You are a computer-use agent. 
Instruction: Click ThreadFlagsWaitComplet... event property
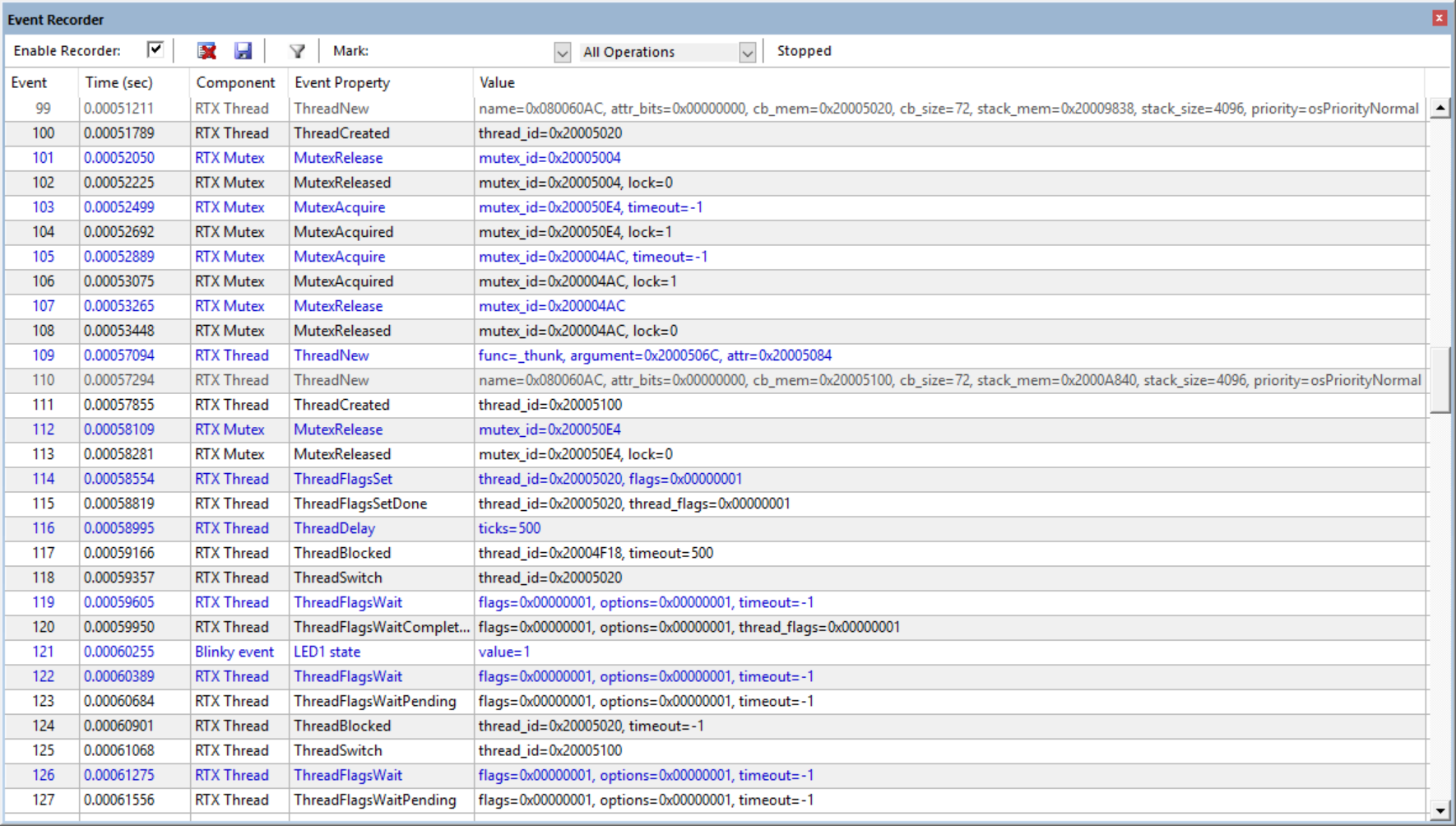382,627
